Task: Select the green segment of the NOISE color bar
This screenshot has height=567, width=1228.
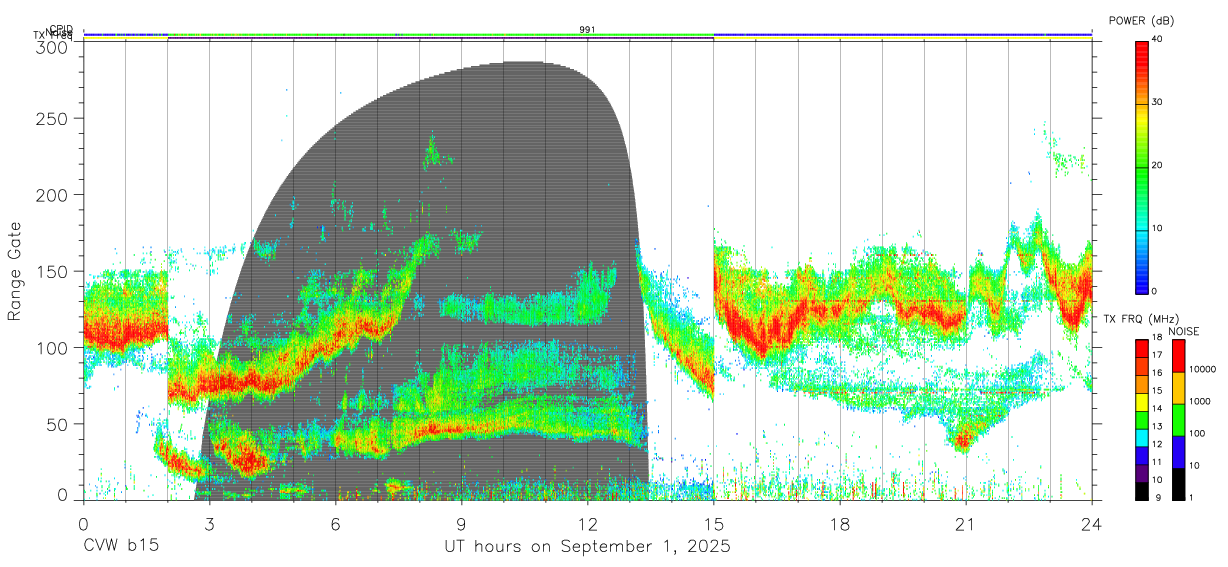Action: click(1178, 419)
